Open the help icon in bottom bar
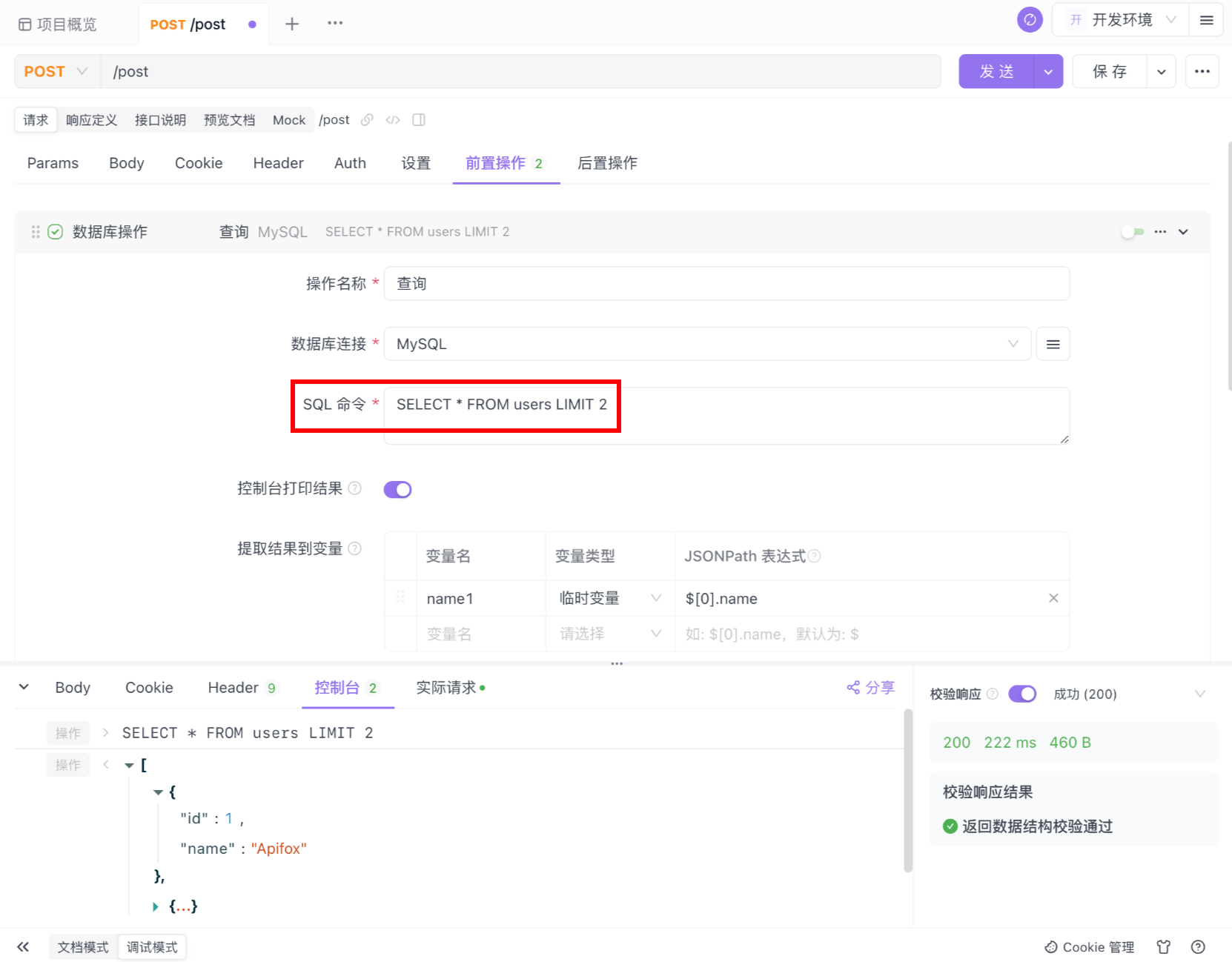The height and width of the screenshot is (962, 1232). pyautogui.click(x=1198, y=947)
